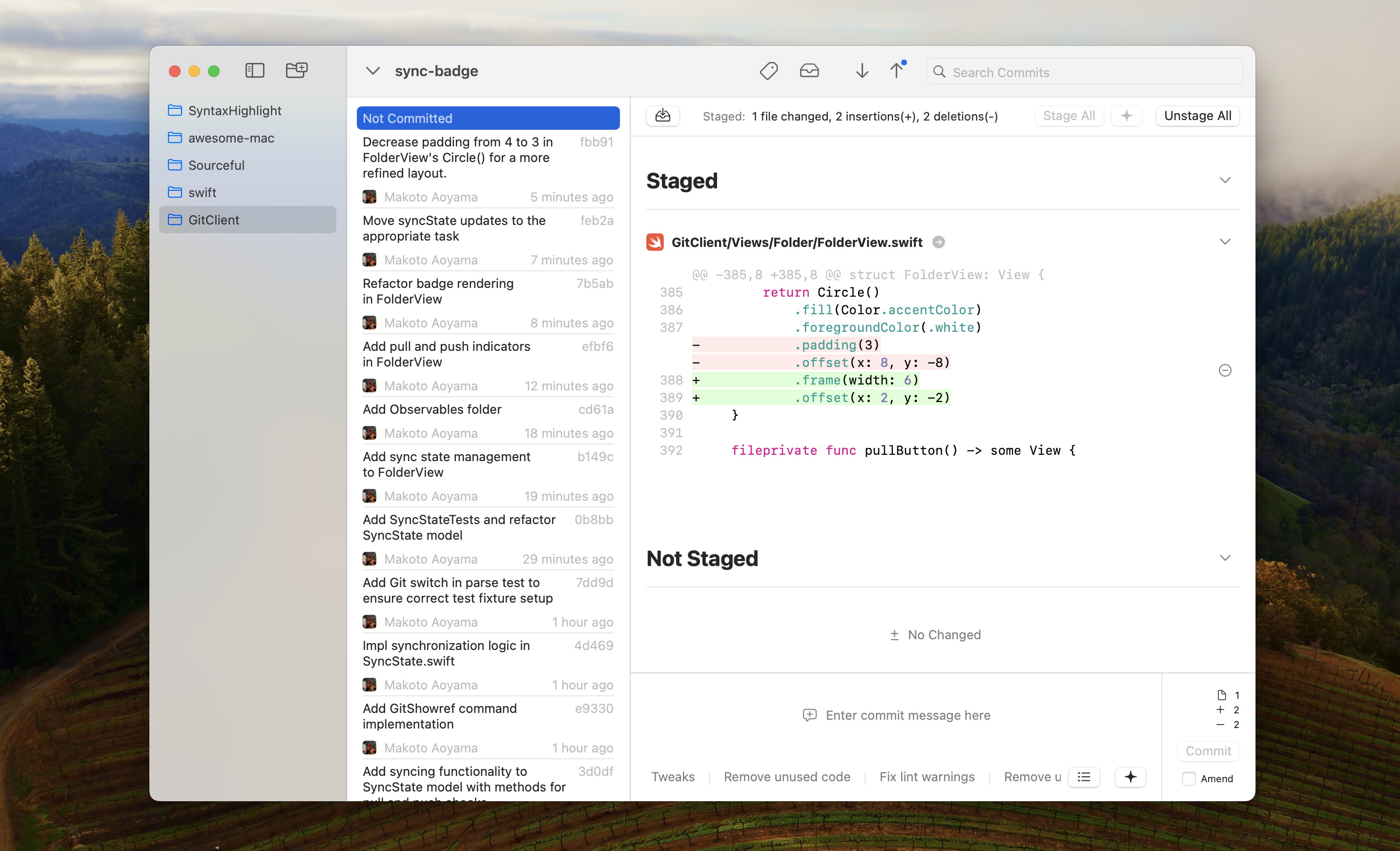This screenshot has height=851, width=1400.
Task: Choose the Tweaks message suggestion
Action: pos(673,776)
